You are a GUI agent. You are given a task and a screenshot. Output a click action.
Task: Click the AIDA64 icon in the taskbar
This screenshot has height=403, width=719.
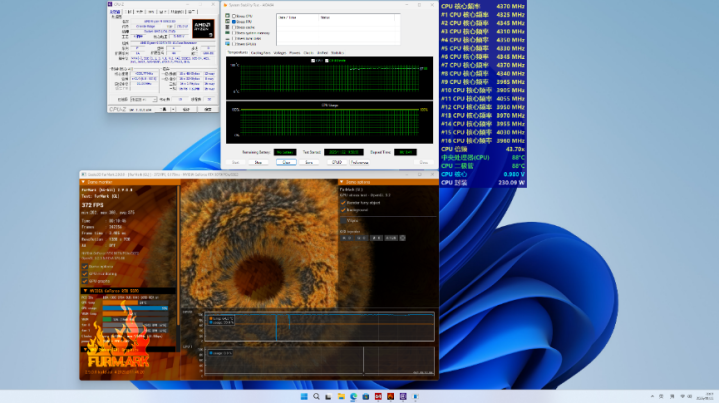pos(378,396)
